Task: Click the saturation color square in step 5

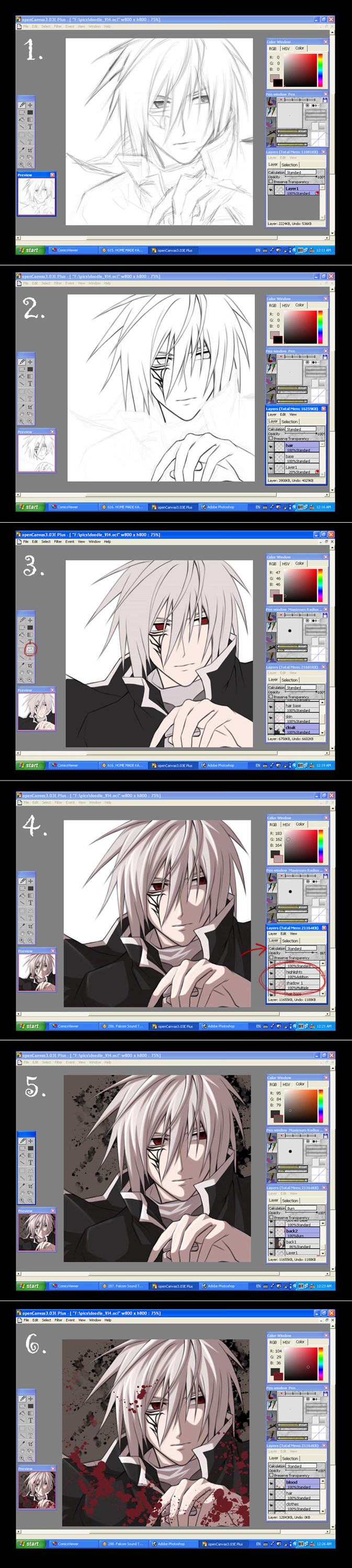Action: pyautogui.click(x=301, y=1105)
